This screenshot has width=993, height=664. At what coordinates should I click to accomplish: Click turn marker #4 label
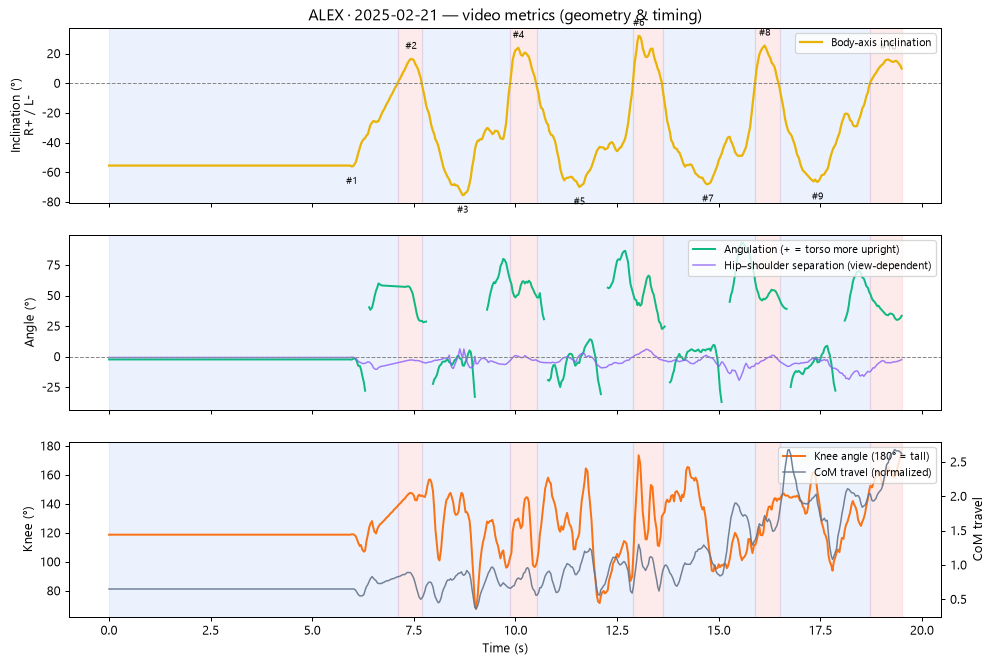point(518,35)
